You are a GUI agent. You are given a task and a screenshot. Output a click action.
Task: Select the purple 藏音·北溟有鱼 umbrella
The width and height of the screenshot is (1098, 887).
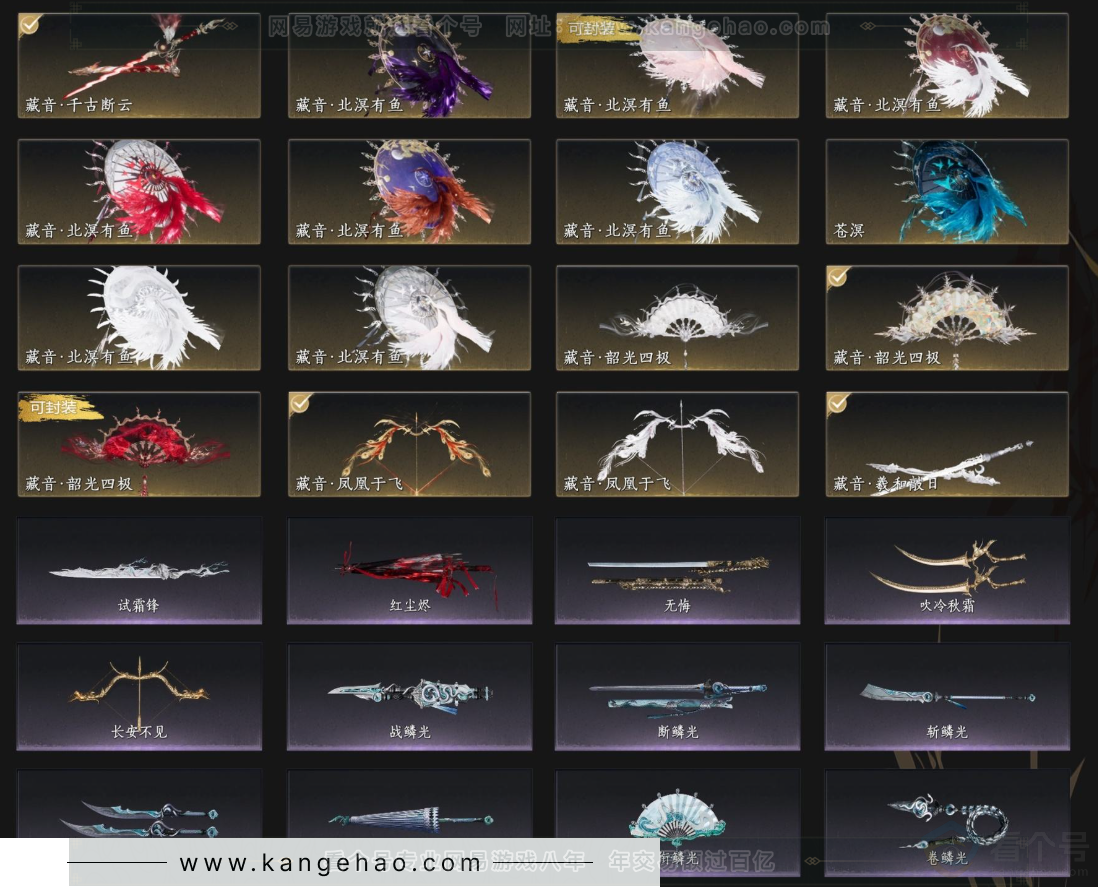(x=409, y=65)
